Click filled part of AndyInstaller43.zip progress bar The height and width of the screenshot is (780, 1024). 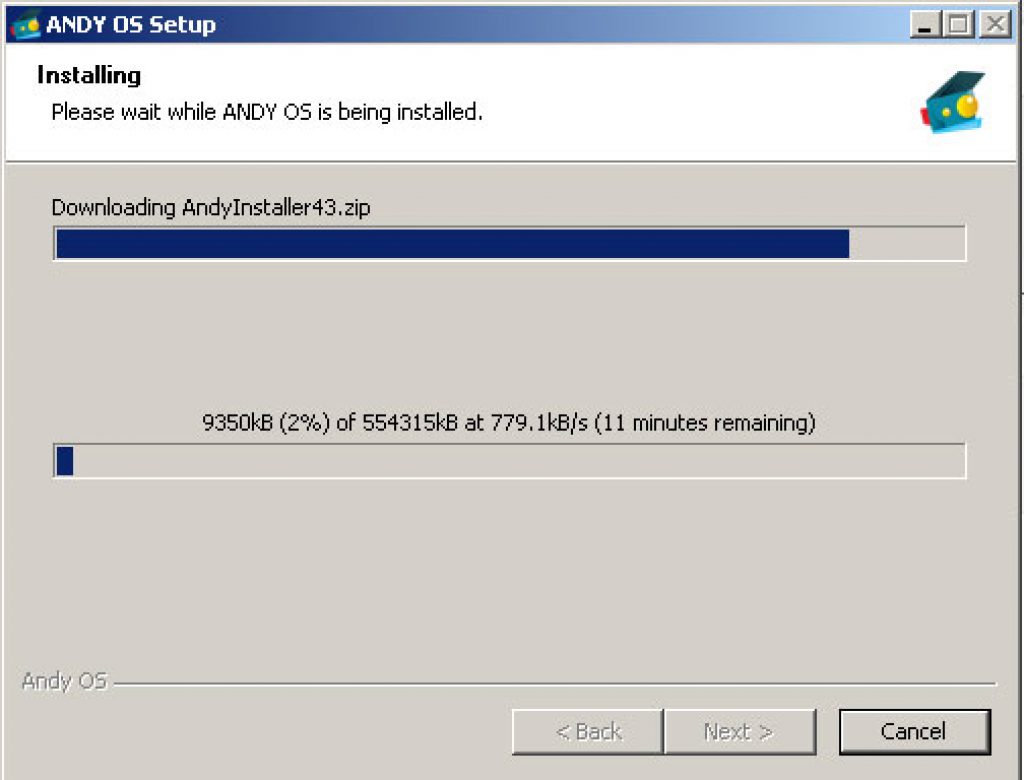452,244
